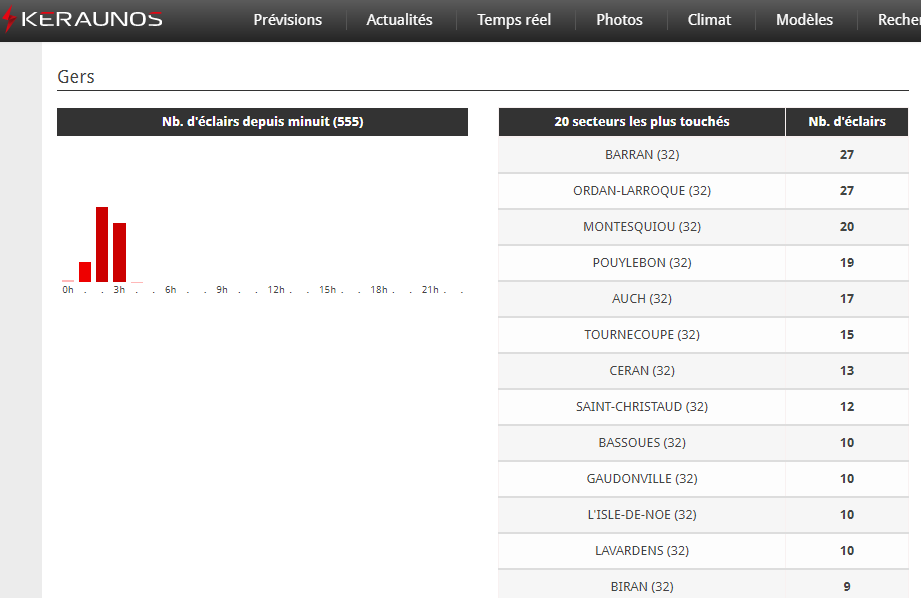Open the Modèles menu

(x=804, y=20)
